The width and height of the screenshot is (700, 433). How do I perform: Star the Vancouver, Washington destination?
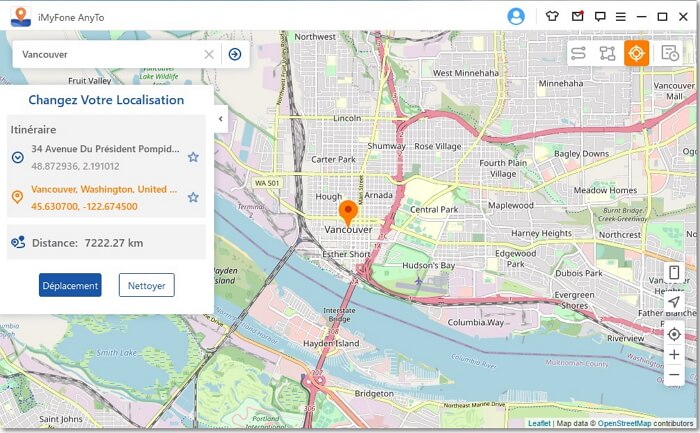[x=193, y=197]
